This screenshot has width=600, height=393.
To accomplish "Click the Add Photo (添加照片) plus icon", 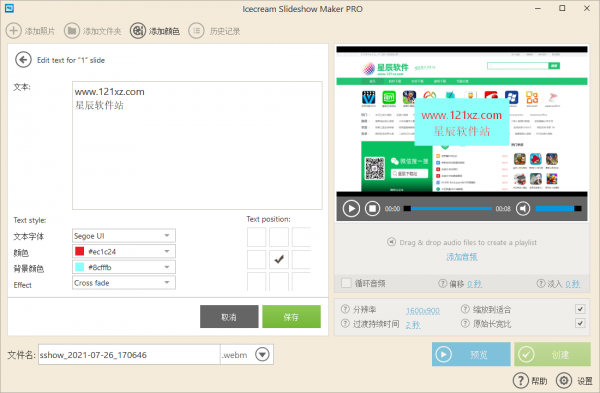I will (13, 31).
